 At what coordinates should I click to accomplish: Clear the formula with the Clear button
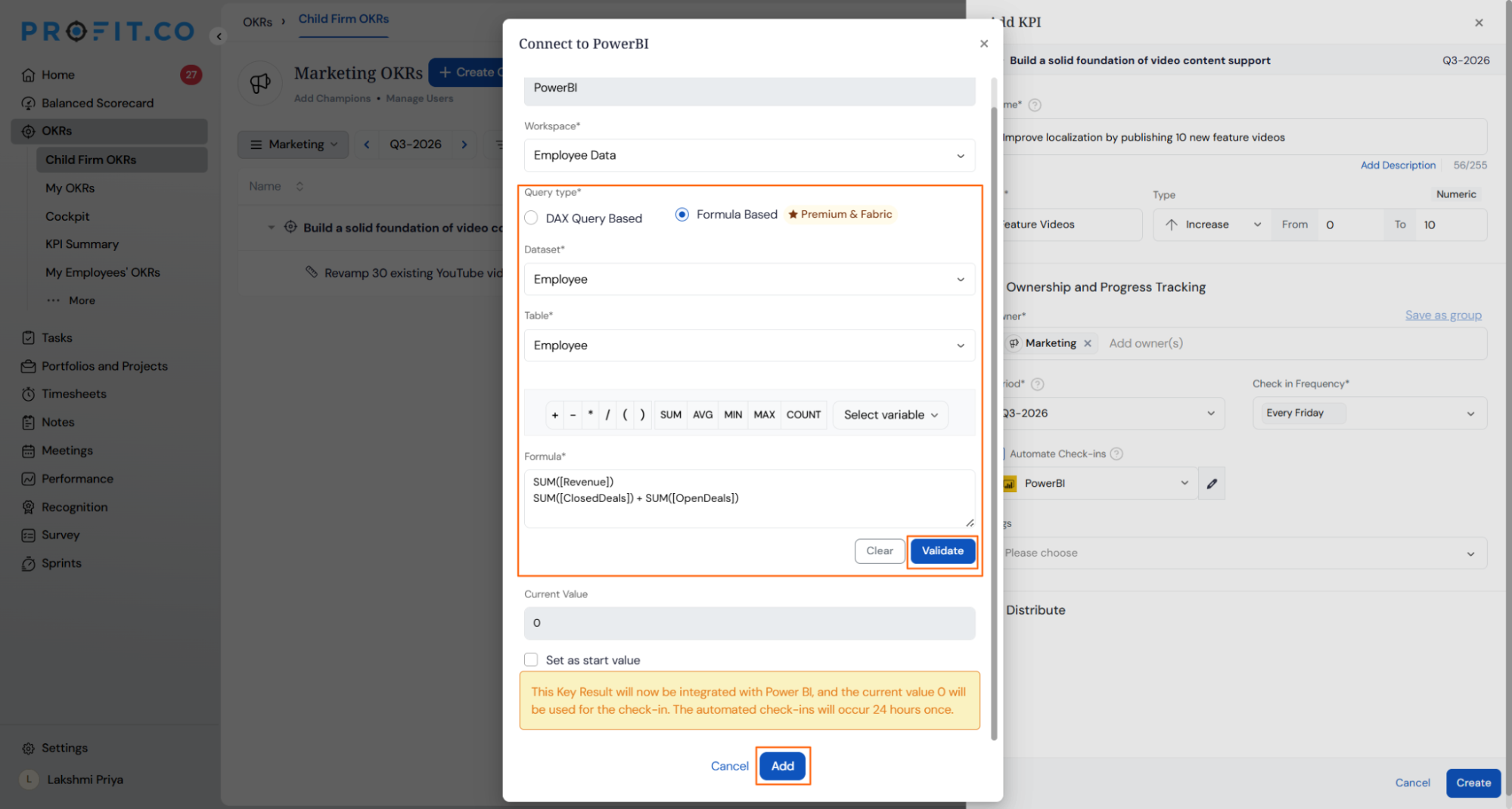point(880,551)
